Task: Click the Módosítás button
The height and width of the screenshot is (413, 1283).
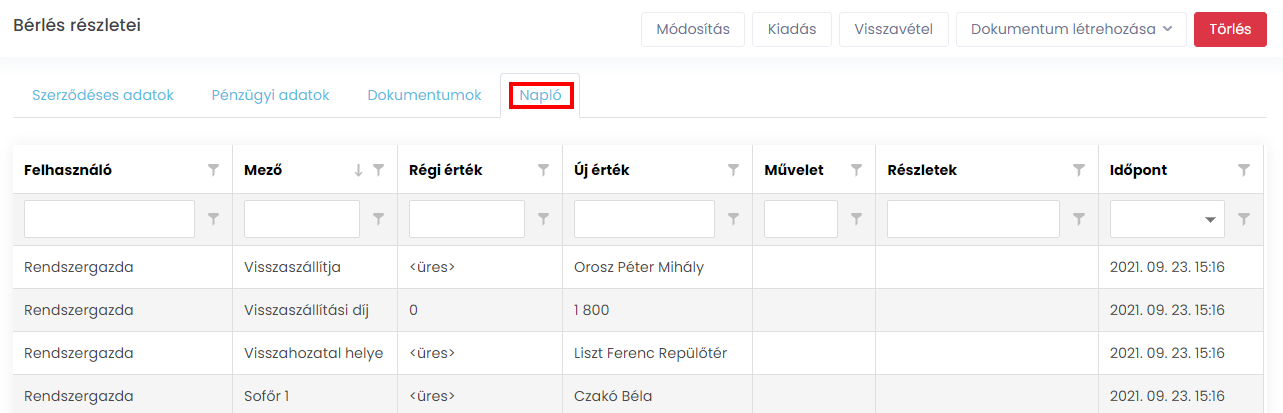Action: (x=692, y=29)
